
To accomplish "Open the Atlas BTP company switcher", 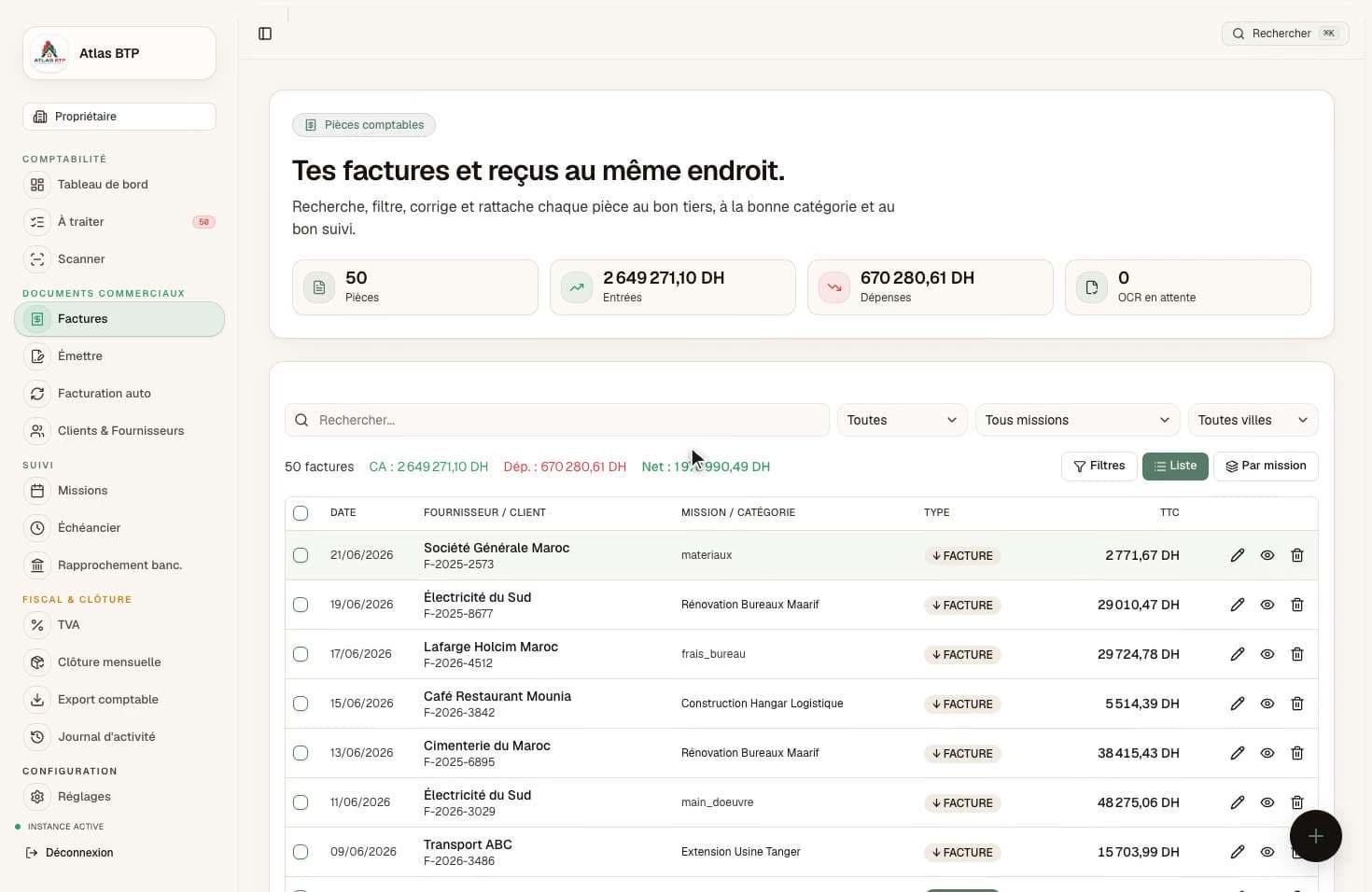I will tap(119, 53).
